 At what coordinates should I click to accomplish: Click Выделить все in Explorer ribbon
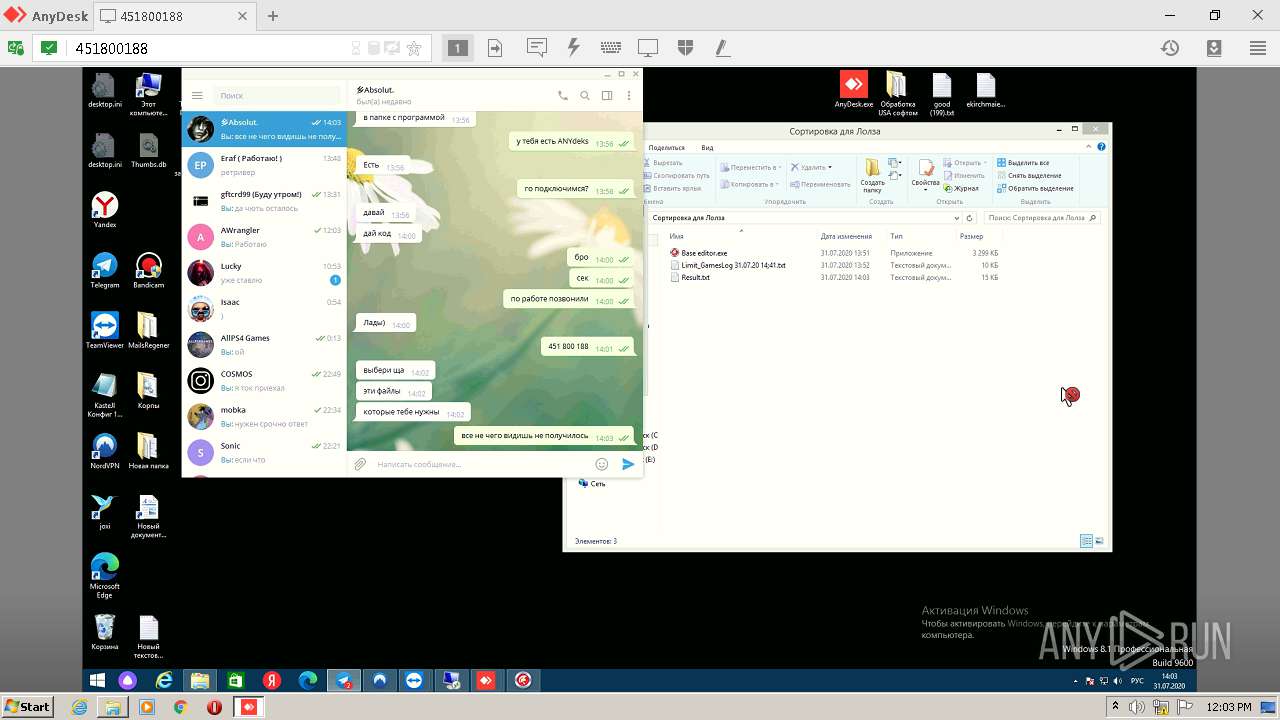pos(1024,162)
